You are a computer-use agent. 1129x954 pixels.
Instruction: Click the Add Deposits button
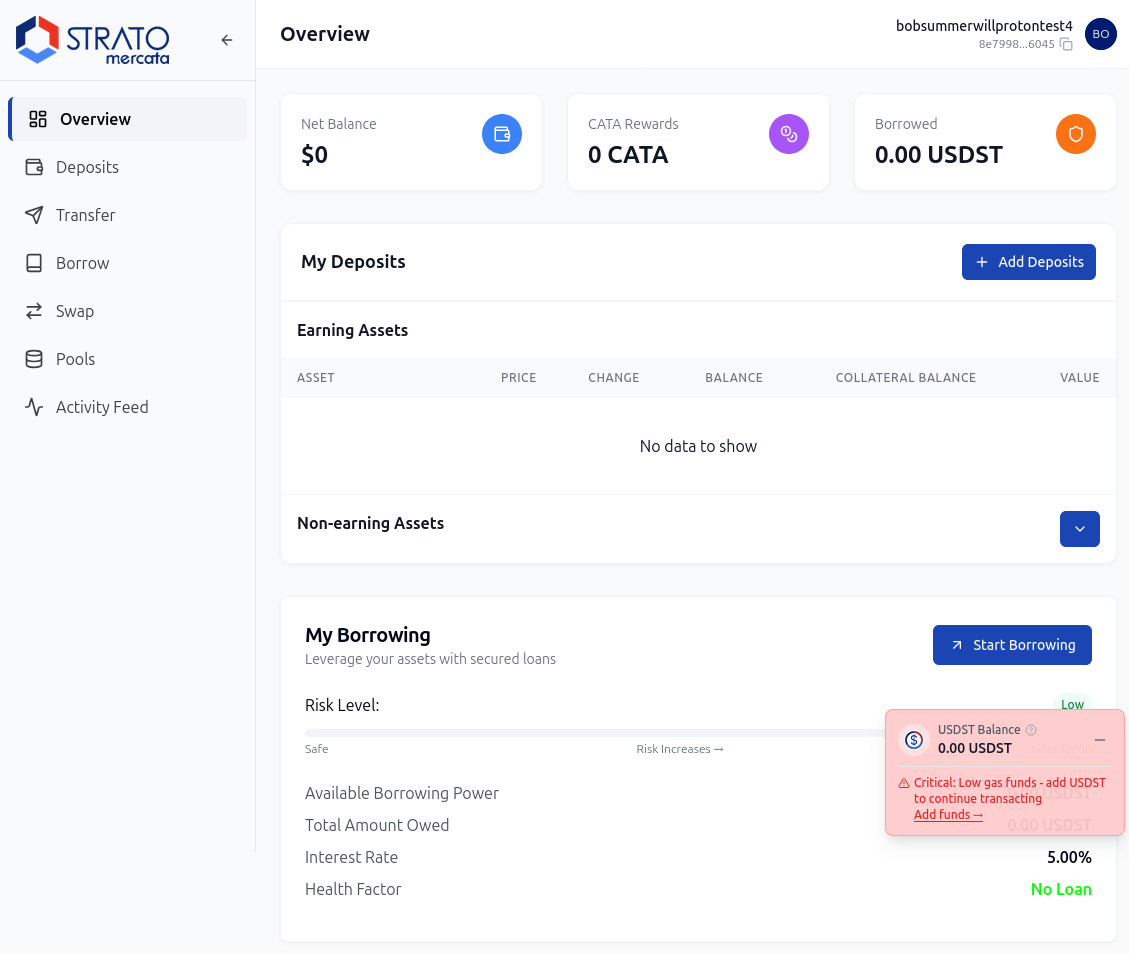[1028, 261]
